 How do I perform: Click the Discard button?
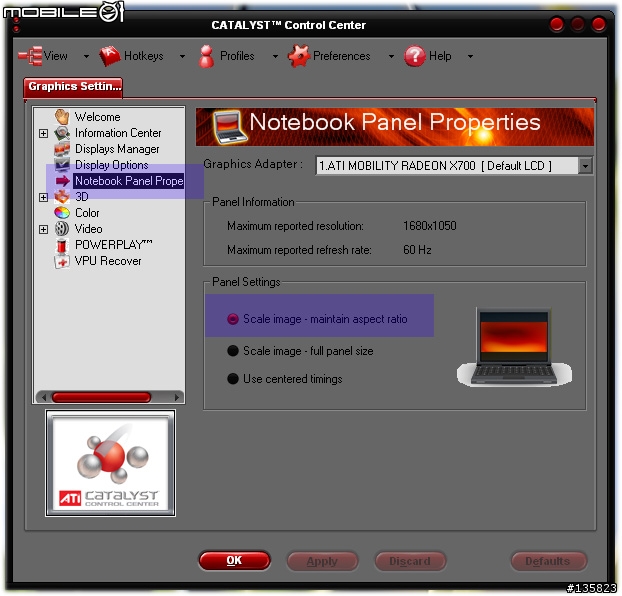coord(410,561)
